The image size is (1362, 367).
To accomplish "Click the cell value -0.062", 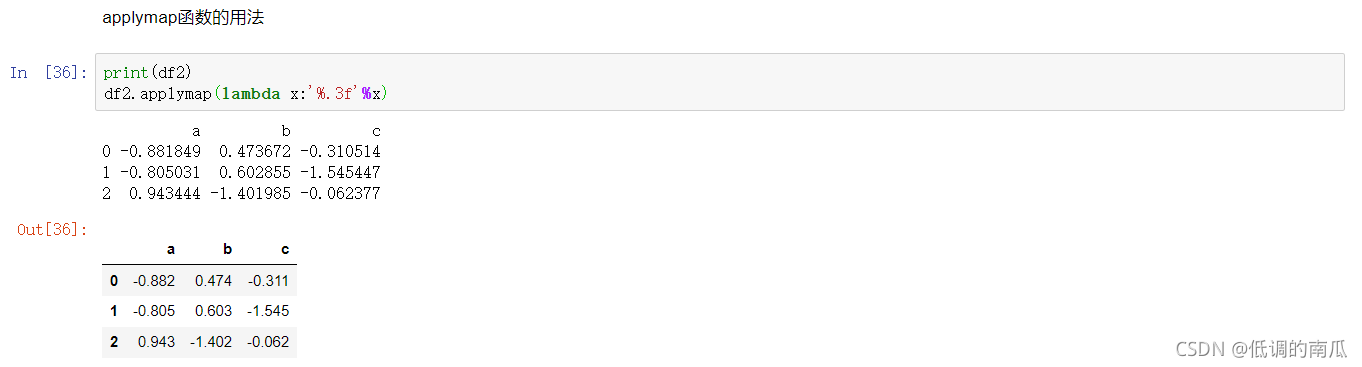I will coord(268,342).
